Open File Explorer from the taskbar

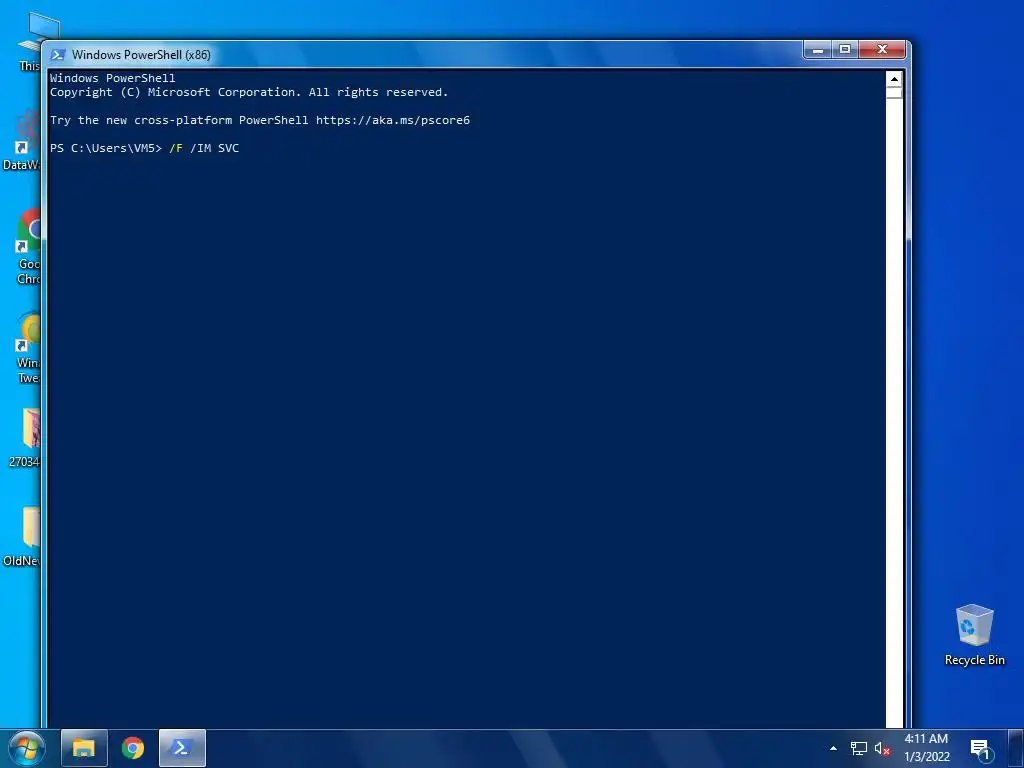[x=84, y=748]
